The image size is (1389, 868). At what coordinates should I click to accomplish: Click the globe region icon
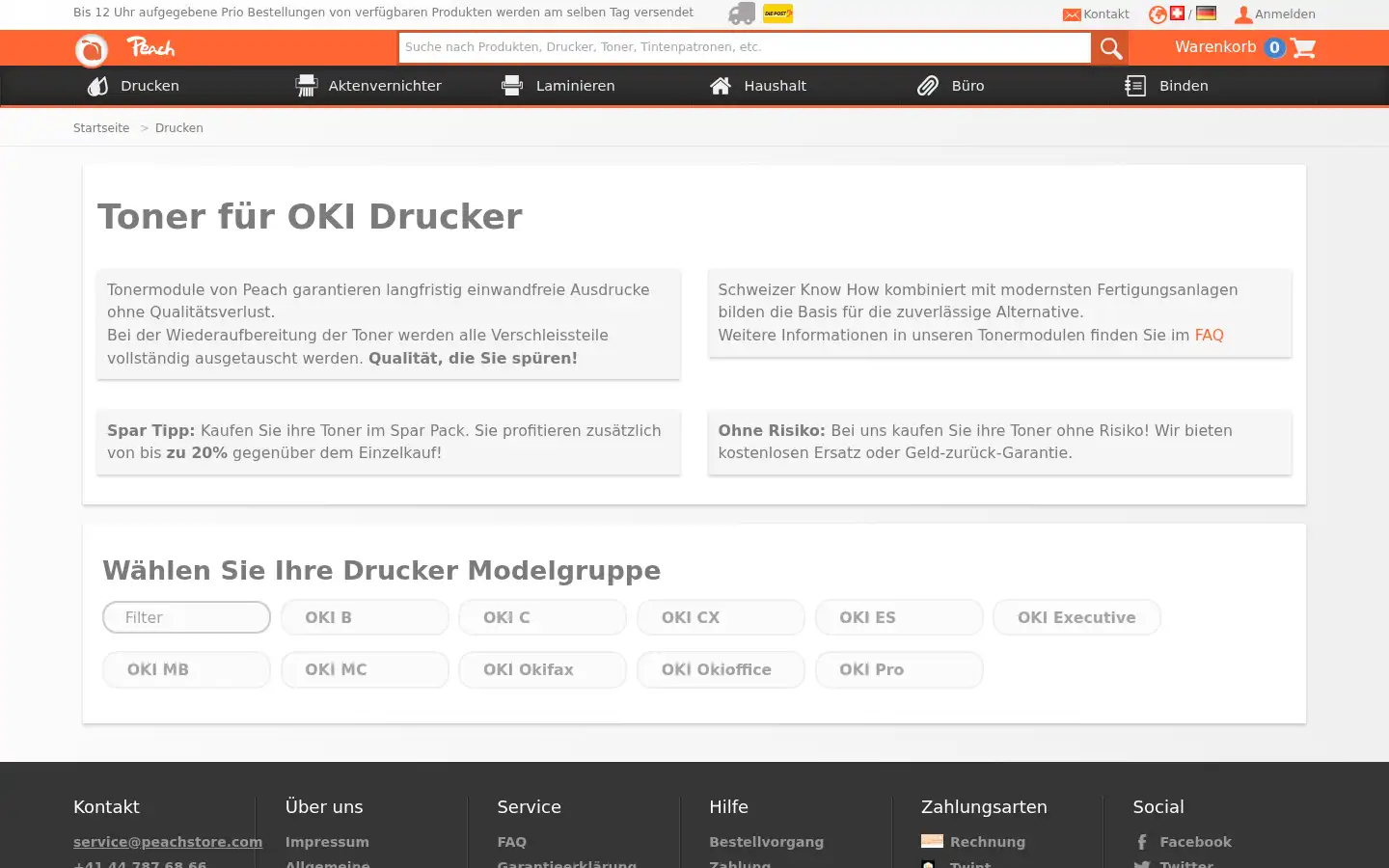tap(1157, 14)
